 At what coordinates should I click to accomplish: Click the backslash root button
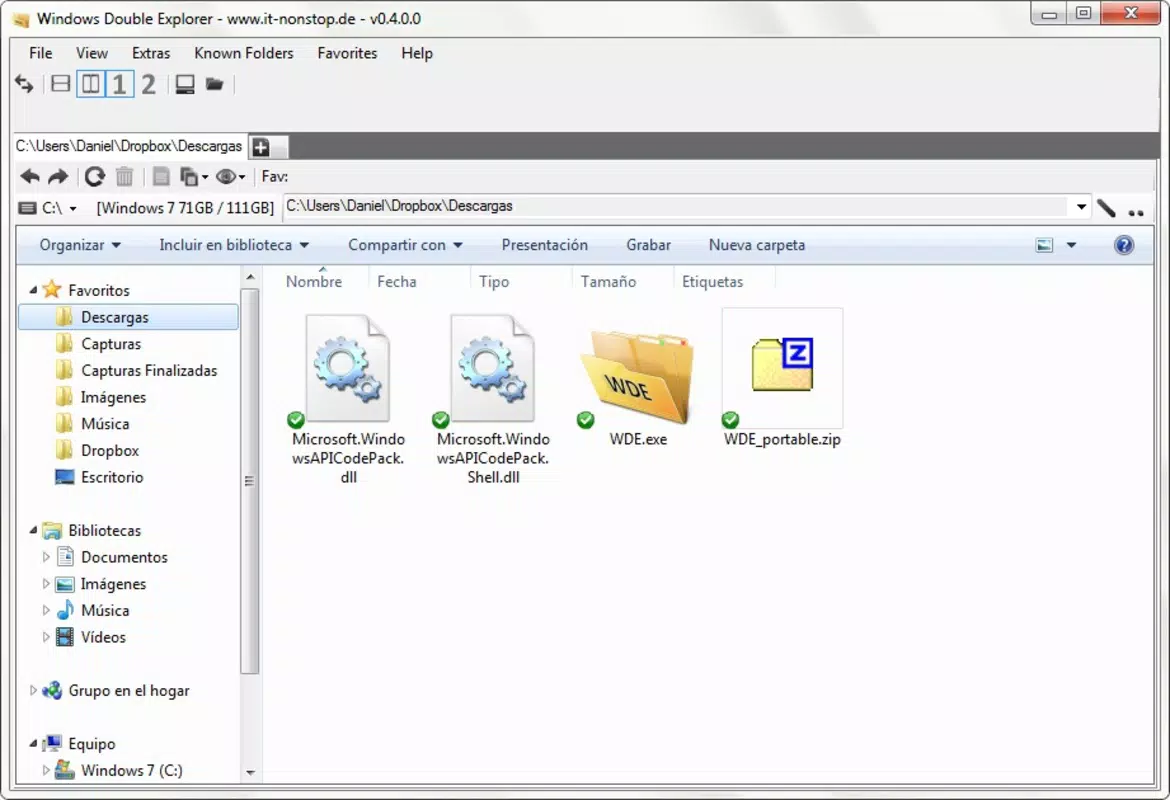pyautogui.click(x=1107, y=208)
